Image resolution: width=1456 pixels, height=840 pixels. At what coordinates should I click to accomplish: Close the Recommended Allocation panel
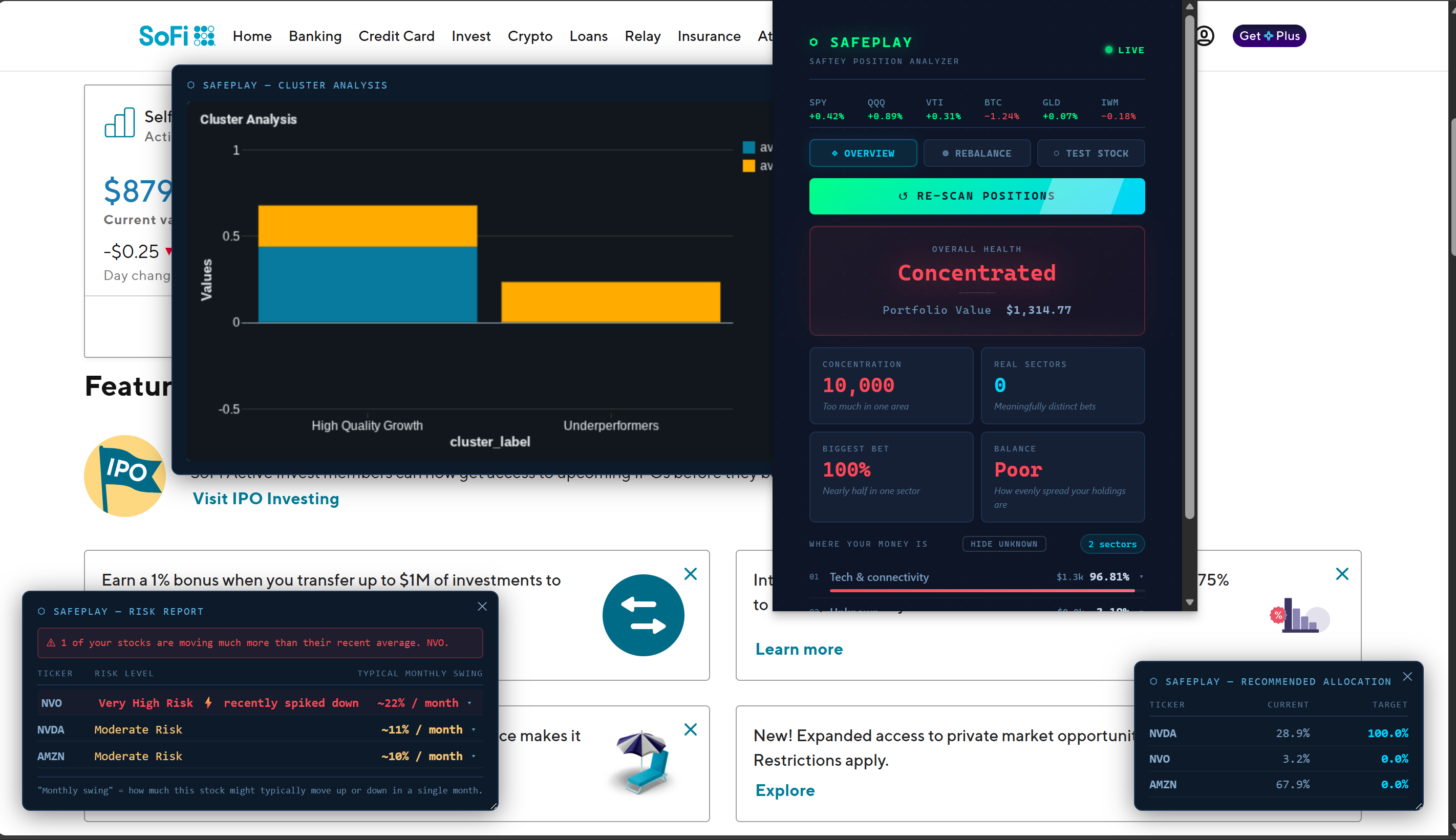tap(1407, 677)
